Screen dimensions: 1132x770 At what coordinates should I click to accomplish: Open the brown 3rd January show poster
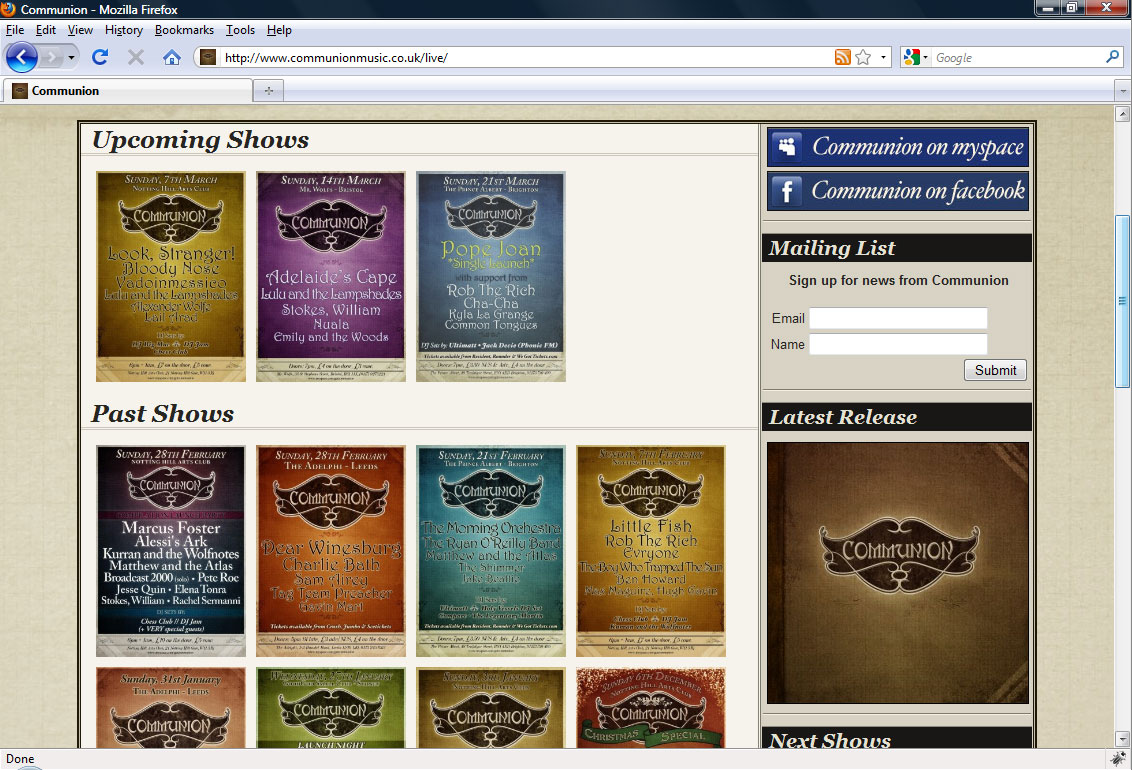(491, 708)
